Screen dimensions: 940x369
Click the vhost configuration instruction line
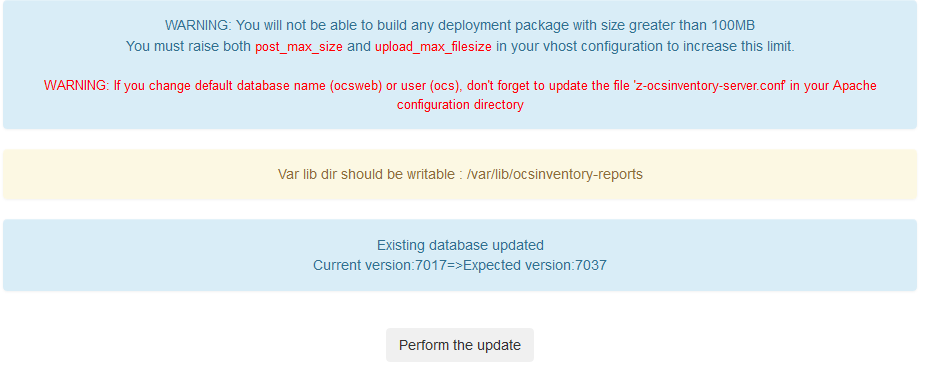460,47
